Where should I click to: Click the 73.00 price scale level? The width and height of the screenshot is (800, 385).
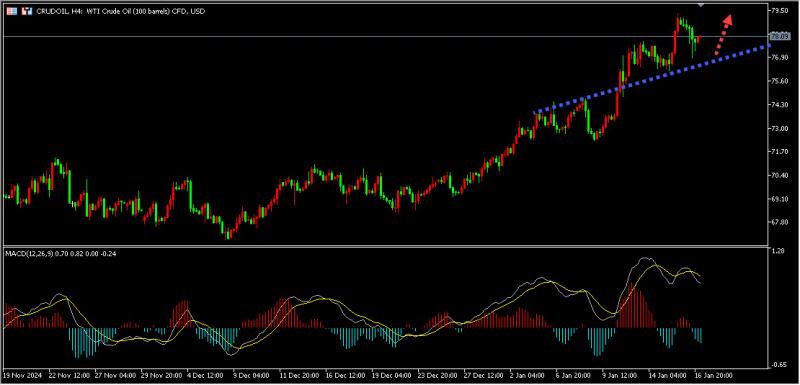(779, 128)
